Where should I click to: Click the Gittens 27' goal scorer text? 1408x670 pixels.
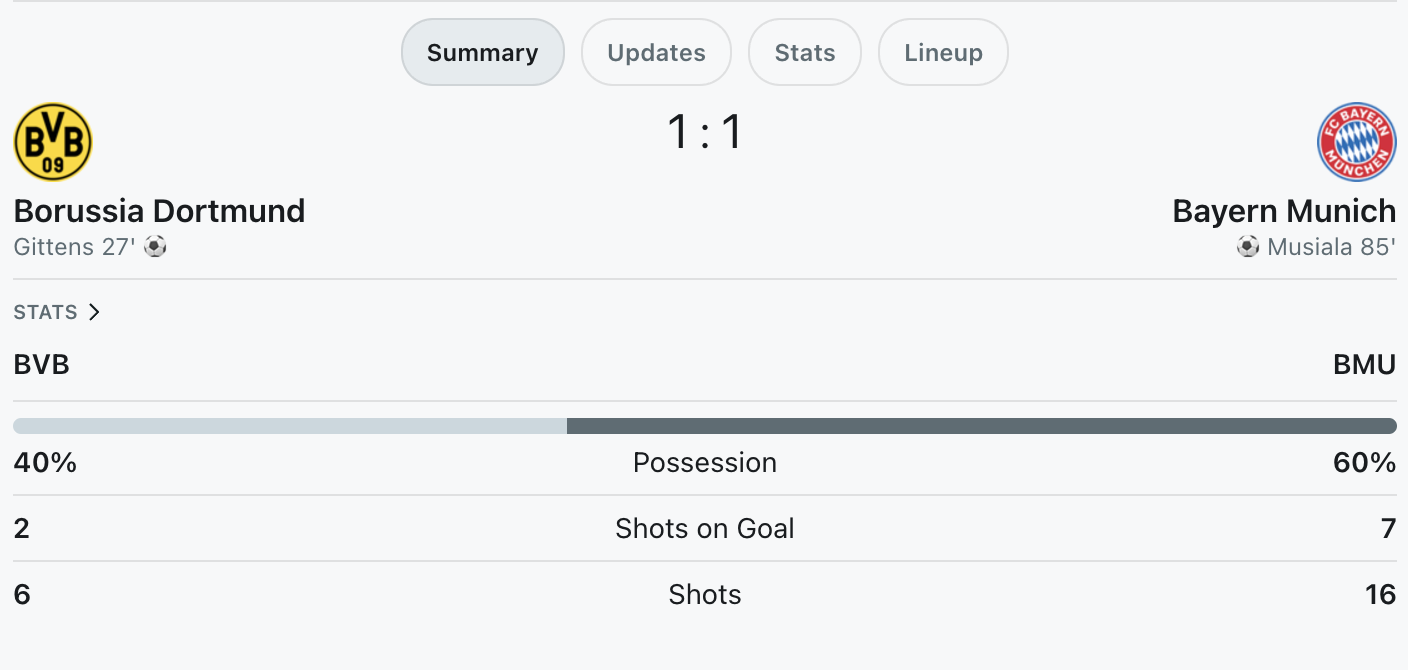point(74,246)
